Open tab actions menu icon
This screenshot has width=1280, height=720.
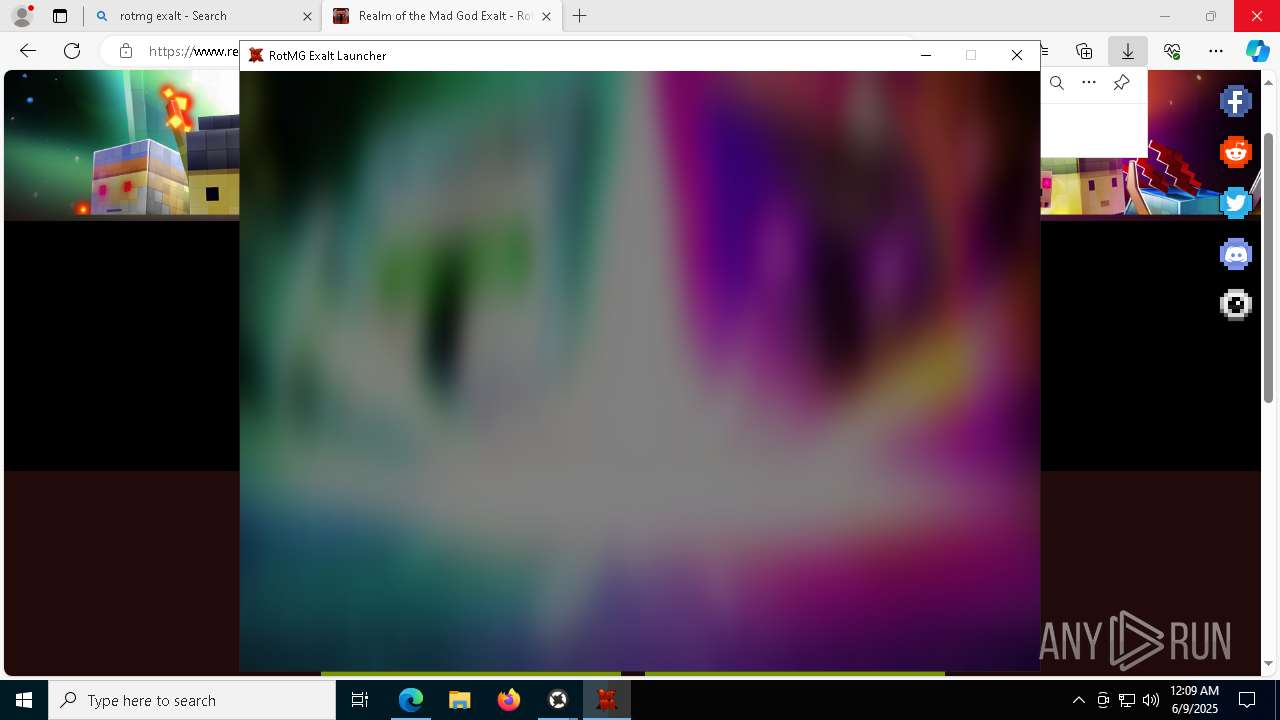[x=60, y=16]
